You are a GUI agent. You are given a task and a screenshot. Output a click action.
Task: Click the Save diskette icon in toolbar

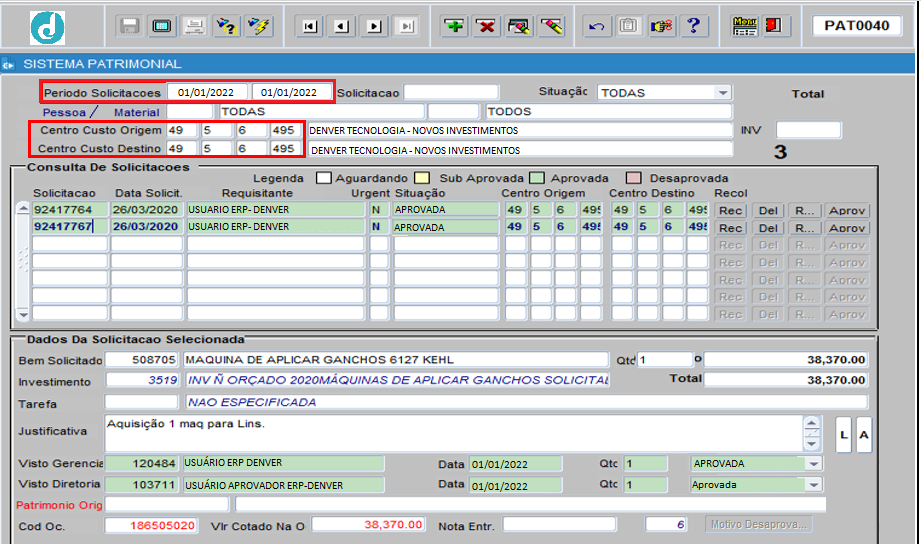pyautogui.click(x=130, y=26)
